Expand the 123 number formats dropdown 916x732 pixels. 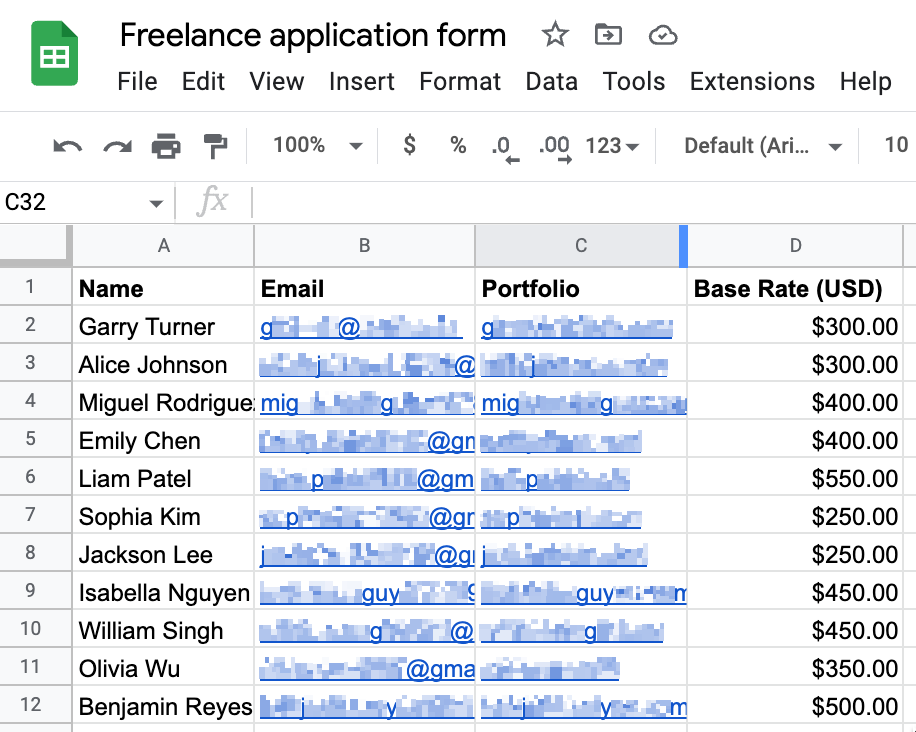click(612, 147)
